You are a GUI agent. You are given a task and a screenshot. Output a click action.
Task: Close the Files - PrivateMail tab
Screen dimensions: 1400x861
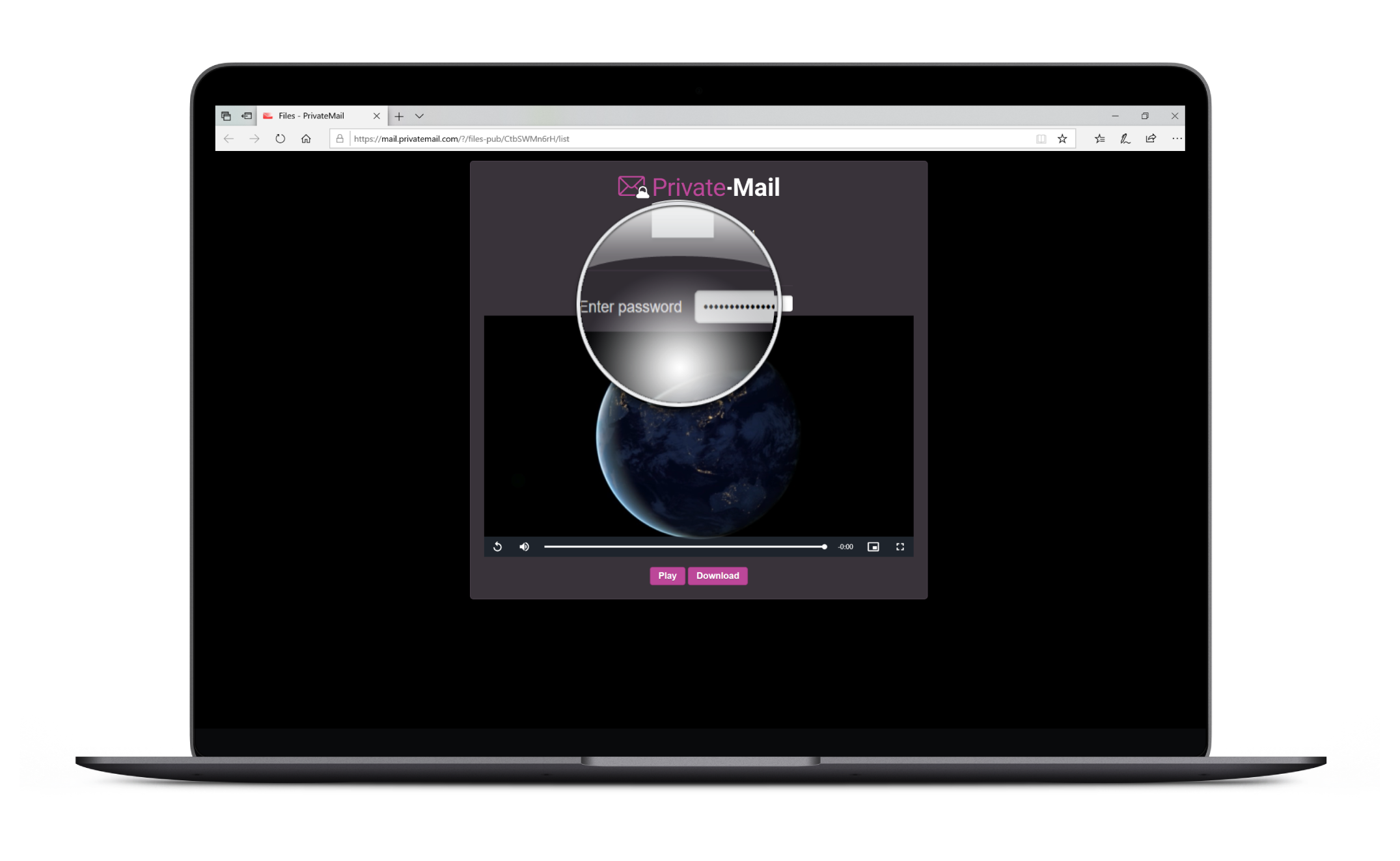376,116
